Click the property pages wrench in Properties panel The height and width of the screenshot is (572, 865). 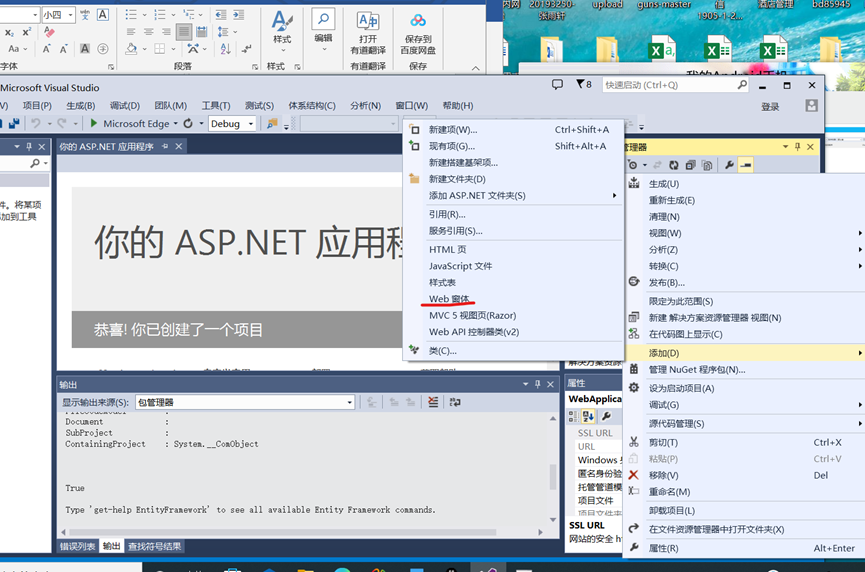click(606, 416)
